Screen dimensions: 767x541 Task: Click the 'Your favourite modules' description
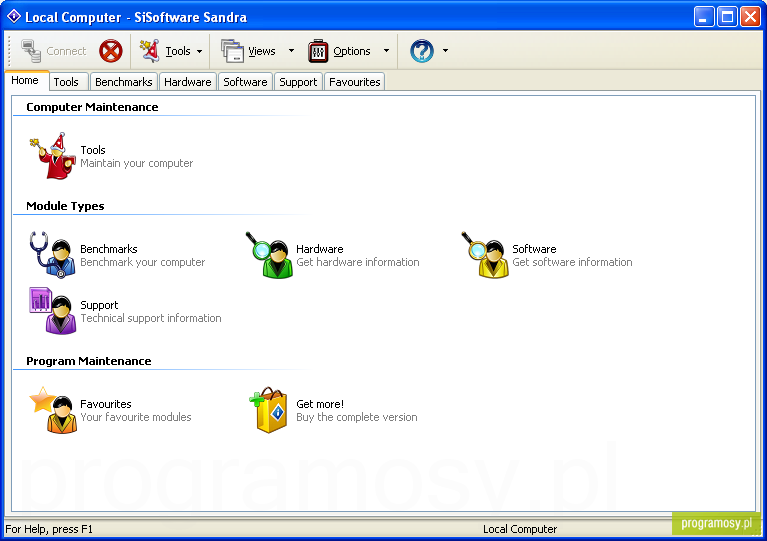point(135,417)
